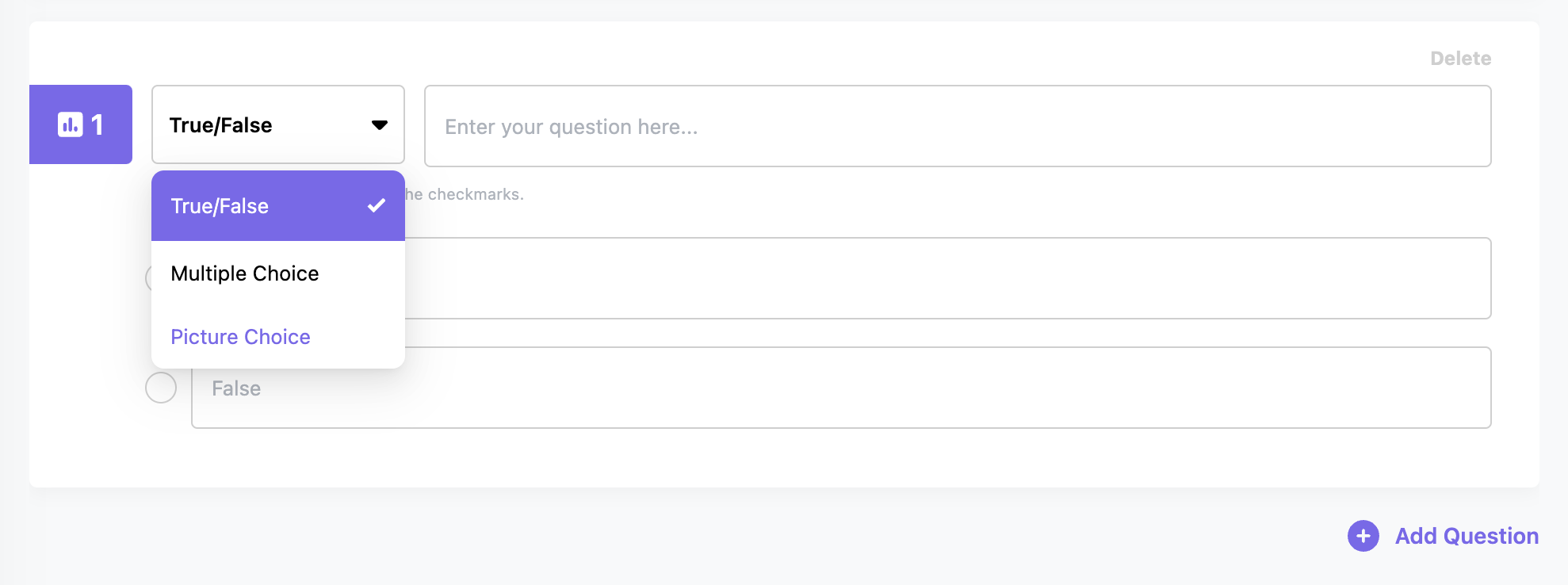Image resolution: width=1568 pixels, height=585 pixels.
Task: Click the plus icon beside Add Question
Action: click(1363, 537)
